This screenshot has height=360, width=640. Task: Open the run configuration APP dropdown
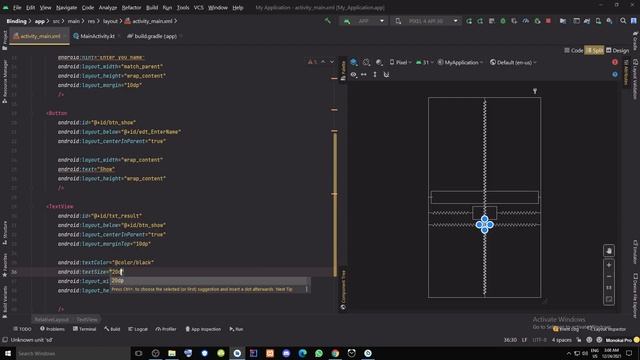[x=364, y=21]
